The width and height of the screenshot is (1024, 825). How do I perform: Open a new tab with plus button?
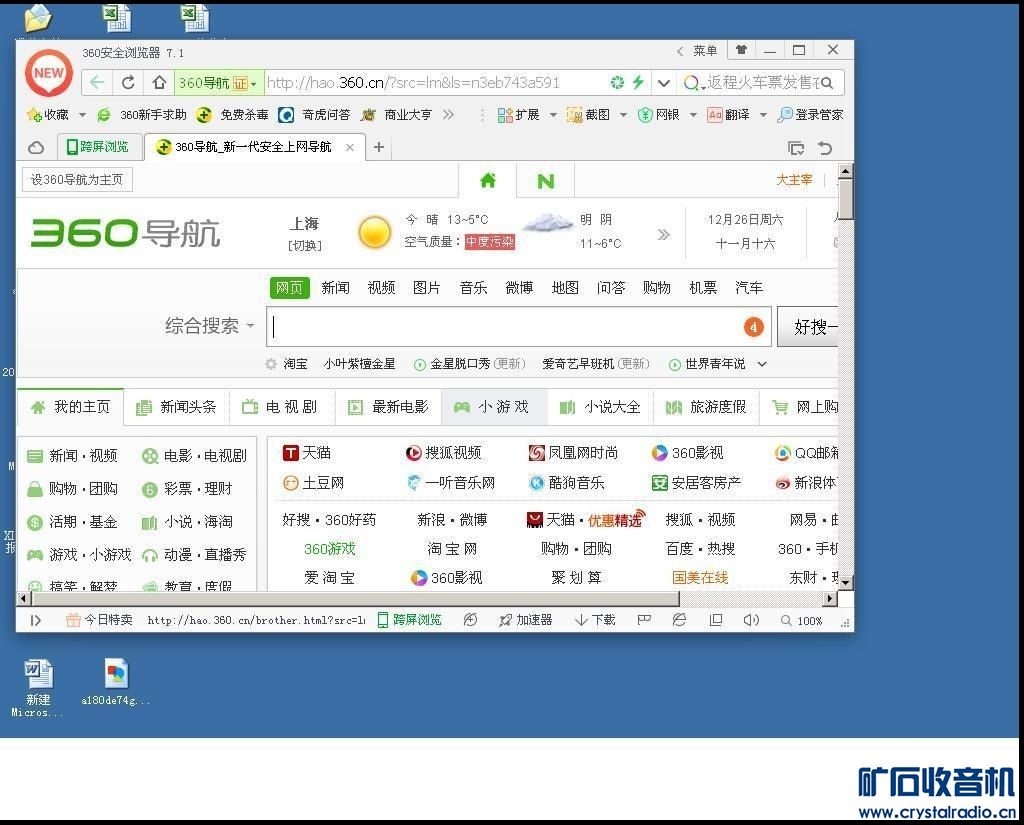click(379, 147)
